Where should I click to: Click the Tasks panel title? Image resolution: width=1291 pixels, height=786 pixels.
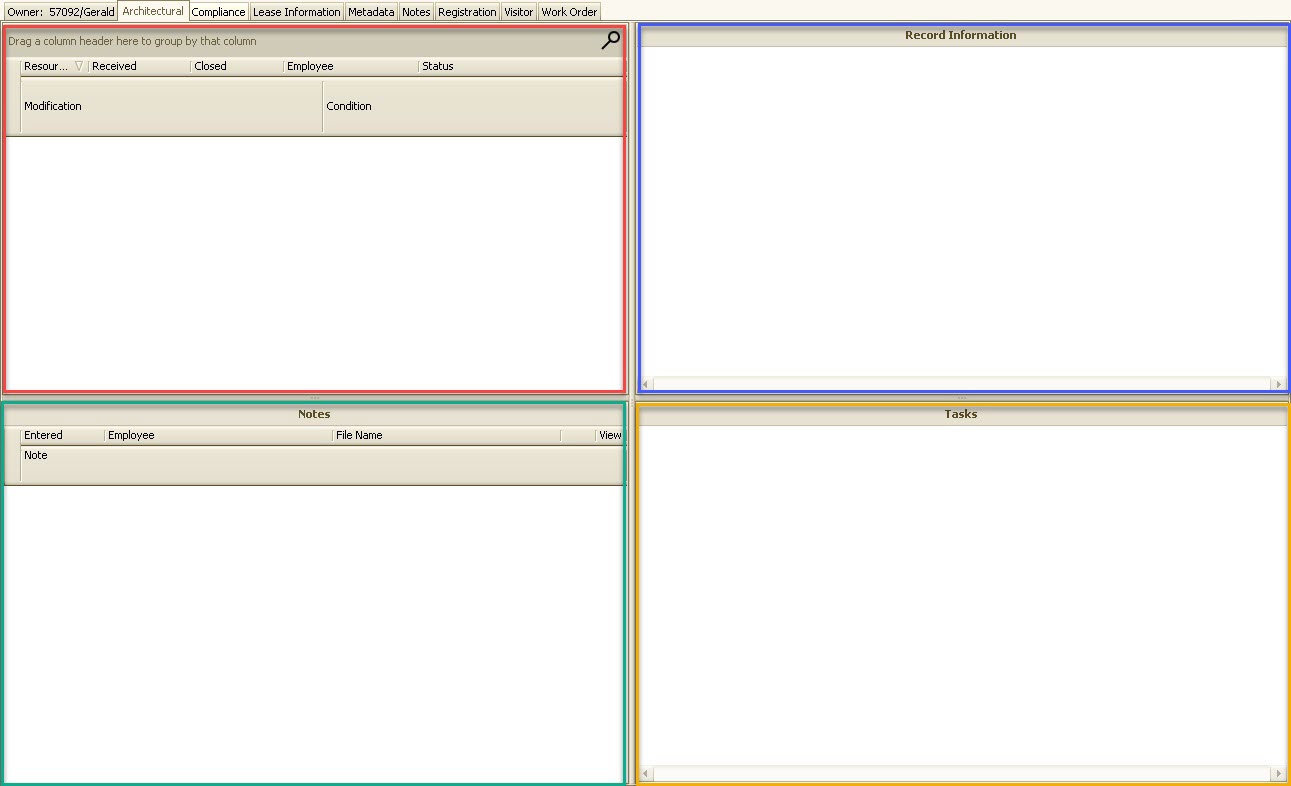pyautogui.click(x=960, y=414)
